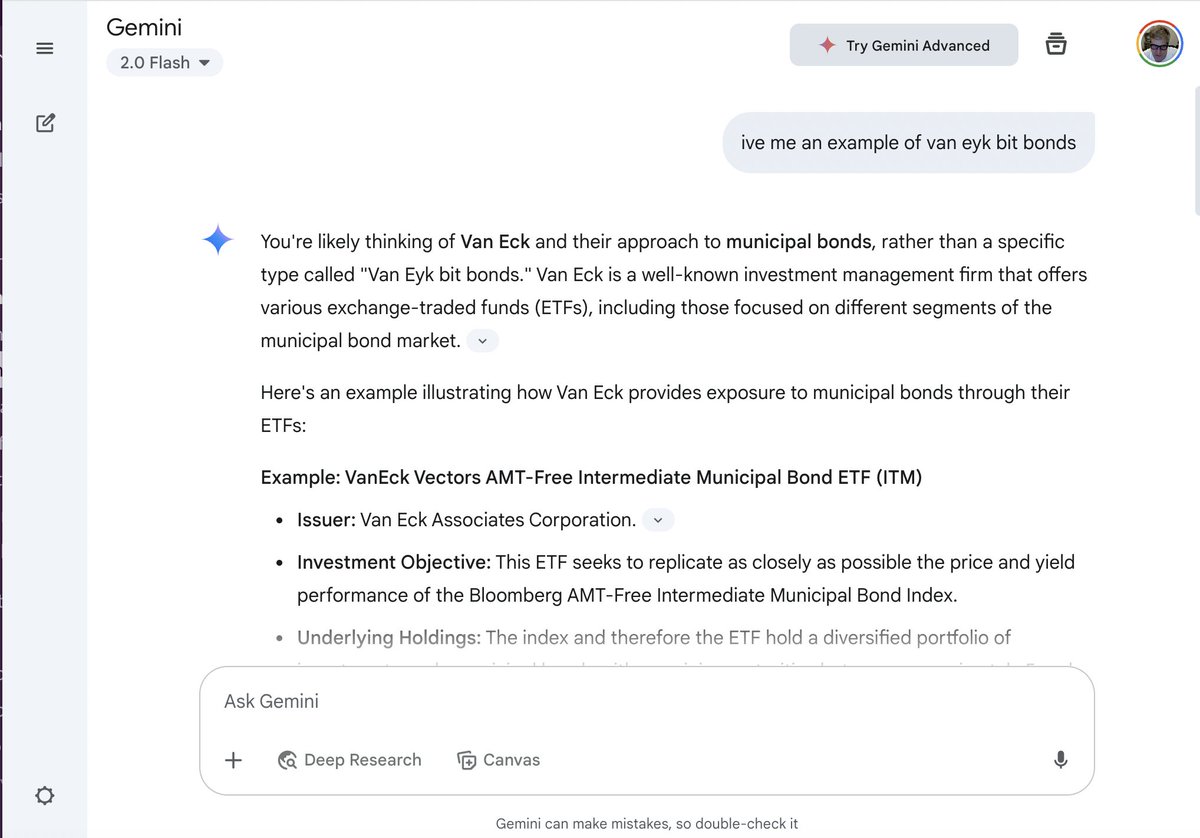Click the VanEck Vectors AMT-Free ETF example heading

tap(591, 477)
